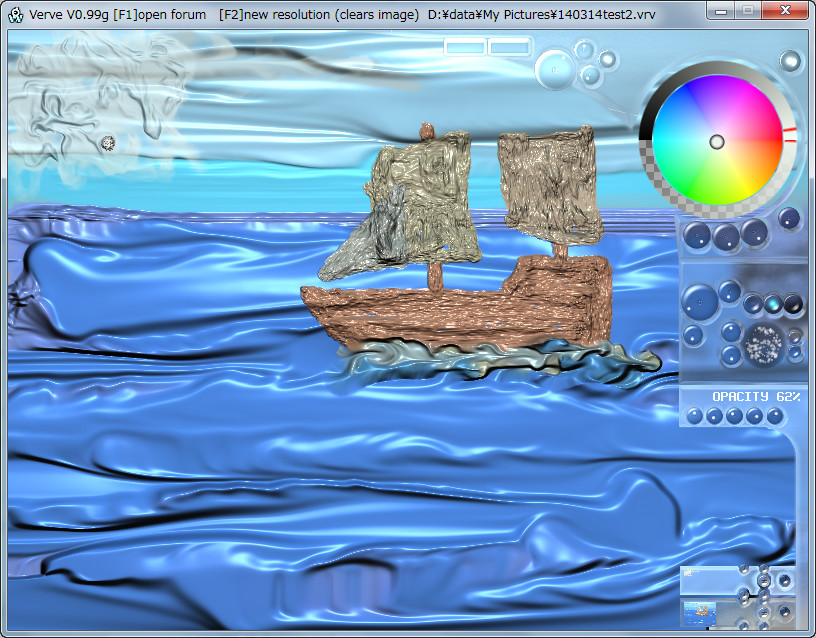Viewport: 816px width, 638px height.
Task: Click the brush preview ball above the canvas
Action: coord(556,70)
